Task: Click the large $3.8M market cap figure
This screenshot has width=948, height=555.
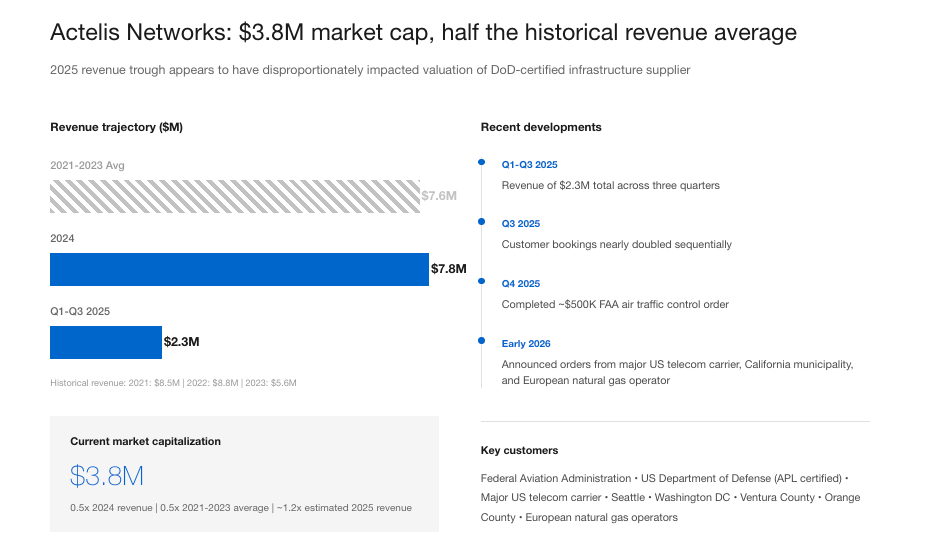Action: pos(107,476)
